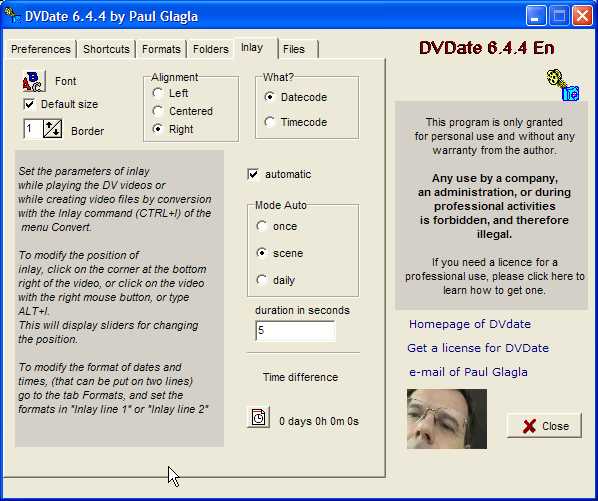598x501 pixels.
Task: Switch to the Preferences tab
Action: tap(41, 49)
